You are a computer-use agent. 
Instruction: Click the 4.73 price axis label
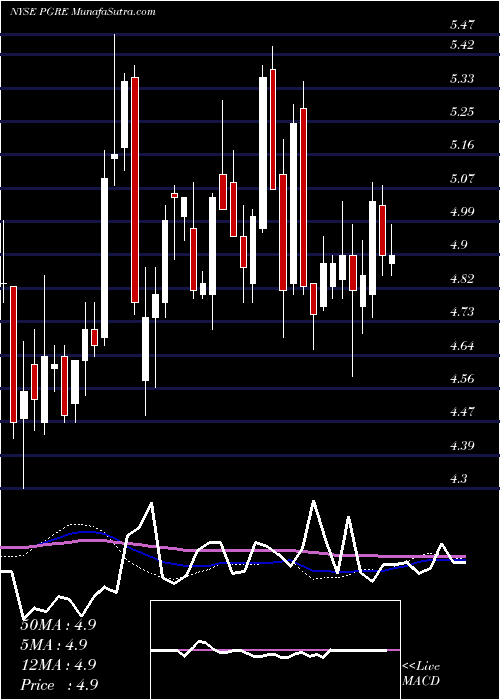(462, 311)
